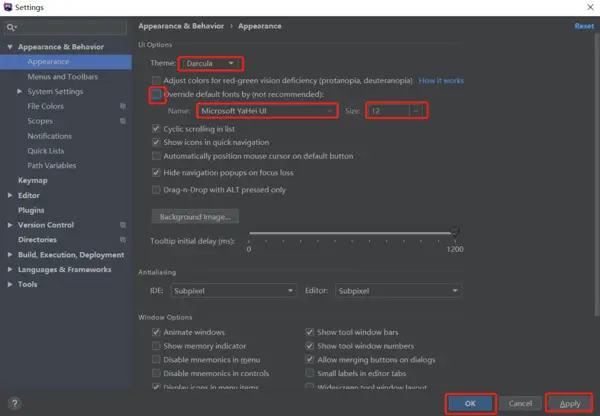Click the Tooltip initial delay slider handle
600x416 pixels.
pos(455,232)
